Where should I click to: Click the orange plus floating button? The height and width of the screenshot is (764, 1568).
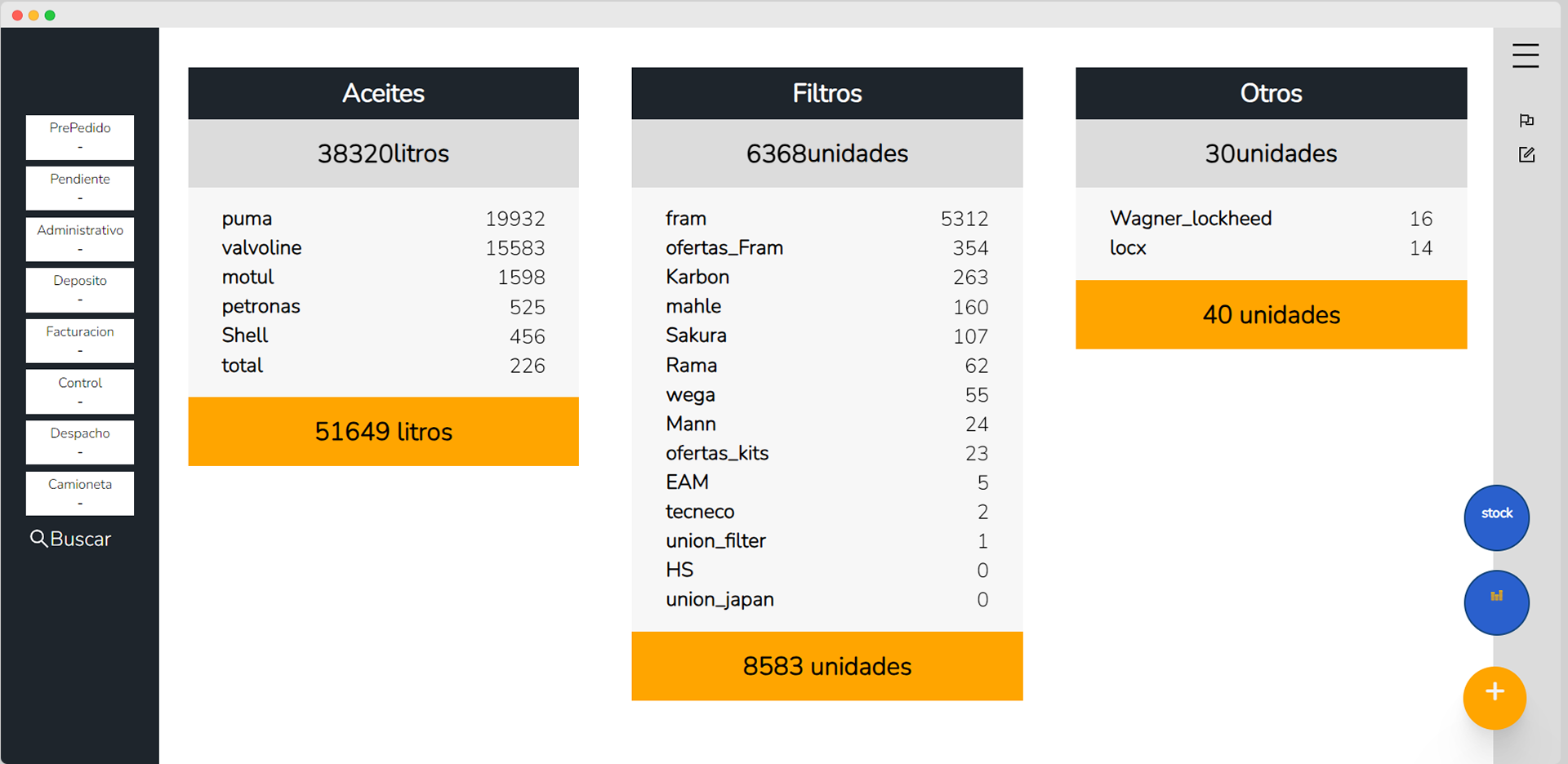(x=1494, y=698)
